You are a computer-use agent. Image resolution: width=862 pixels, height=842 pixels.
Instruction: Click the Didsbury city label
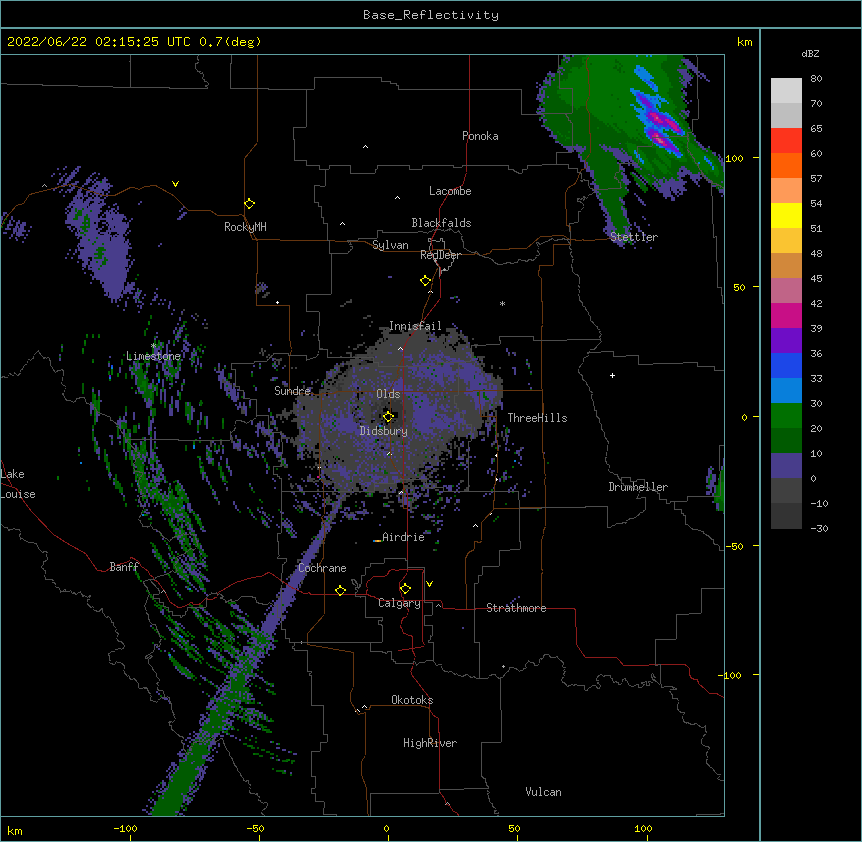pos(384,431)
